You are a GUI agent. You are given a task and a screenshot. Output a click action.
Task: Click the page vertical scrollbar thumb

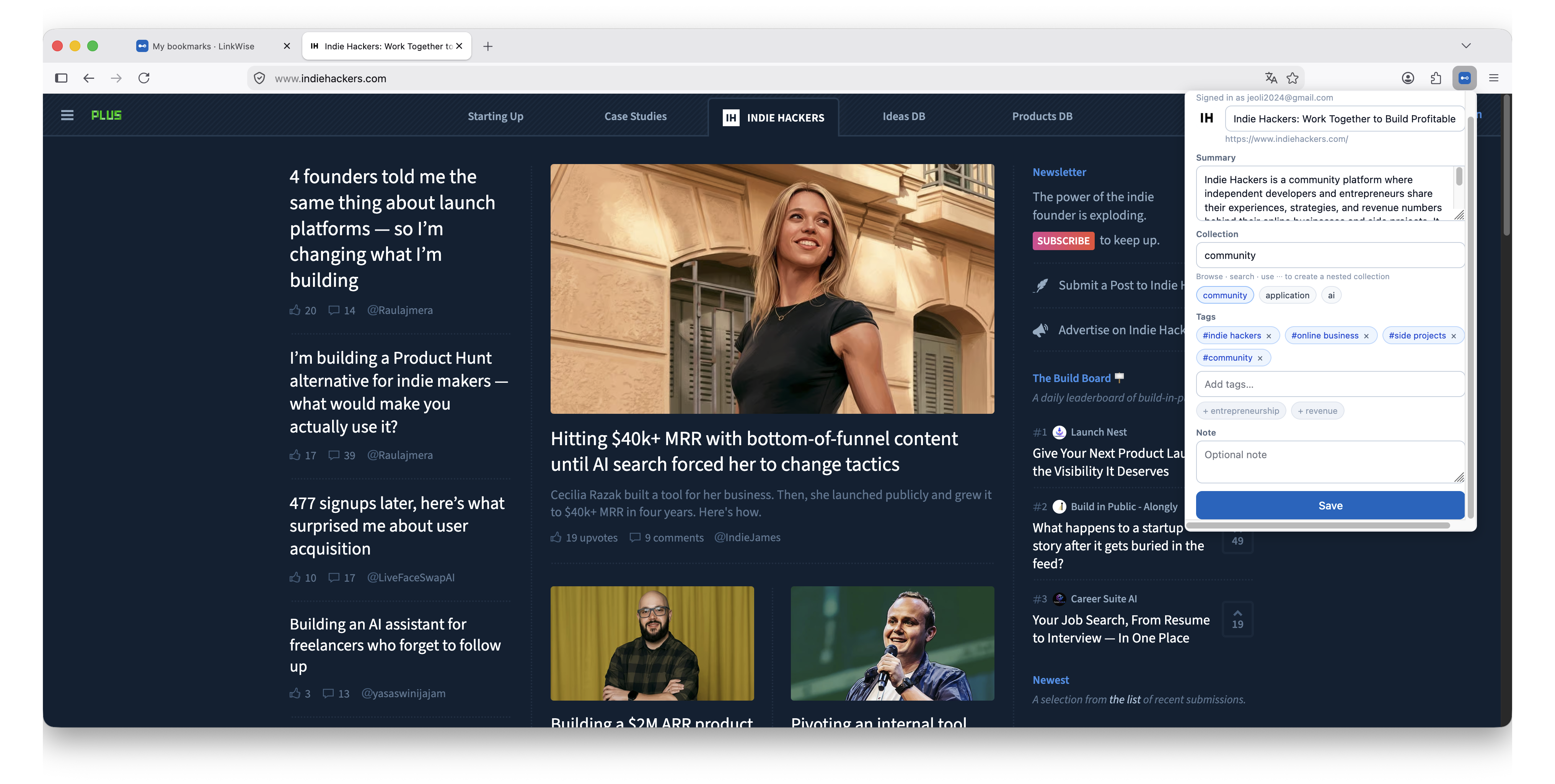coord(1507,164)
